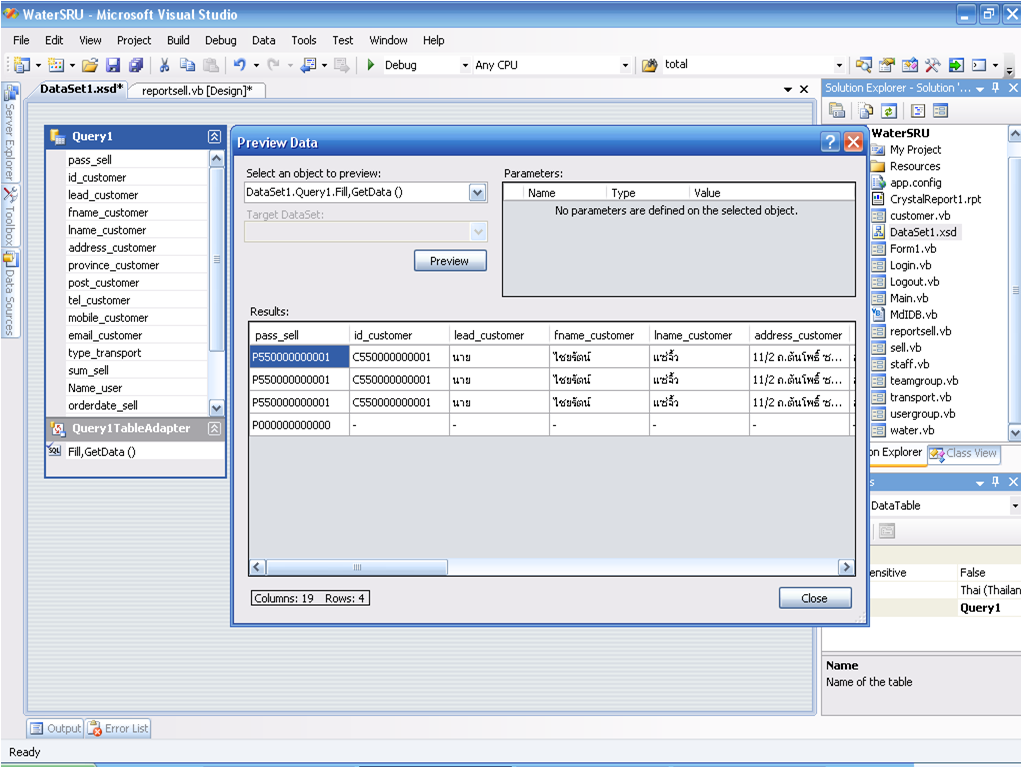Screen dimensions: 1022x768
Task: Click the Preview button
Action: tap(450, 261)
